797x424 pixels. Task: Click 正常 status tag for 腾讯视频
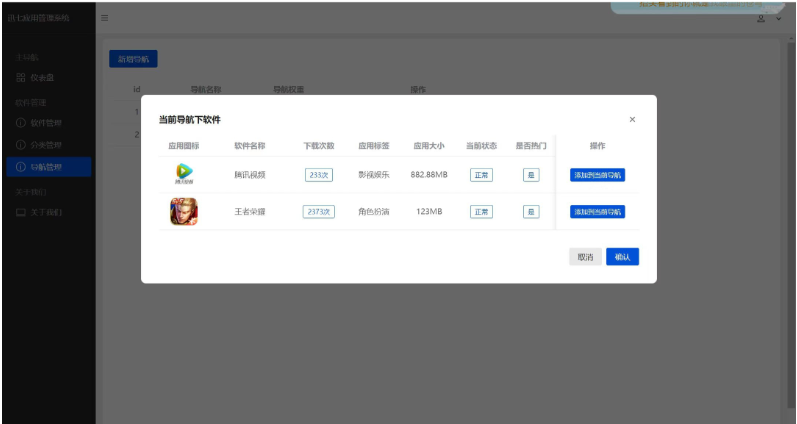pos(481,175)
